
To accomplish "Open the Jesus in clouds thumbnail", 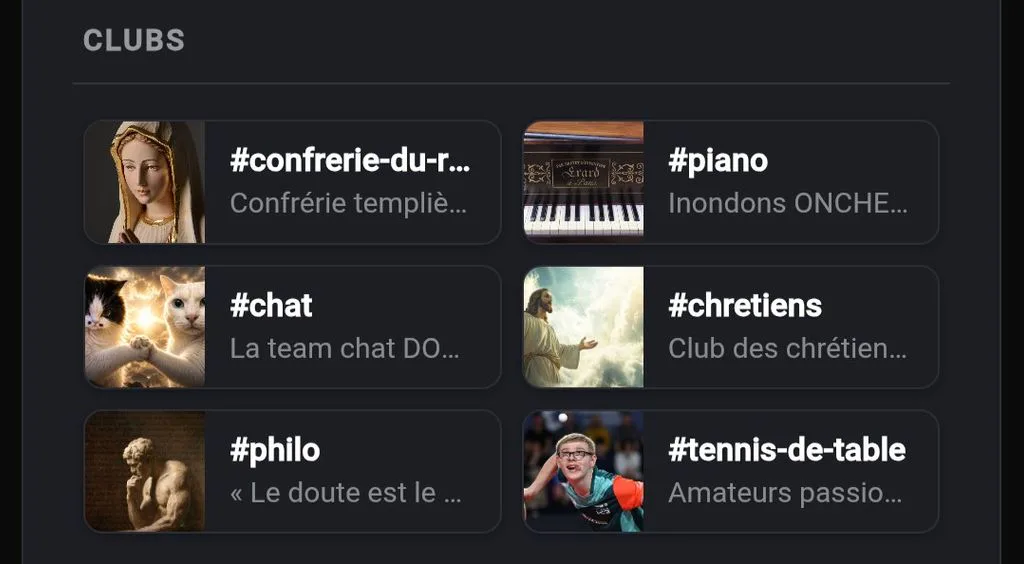I will pos(583,327).
